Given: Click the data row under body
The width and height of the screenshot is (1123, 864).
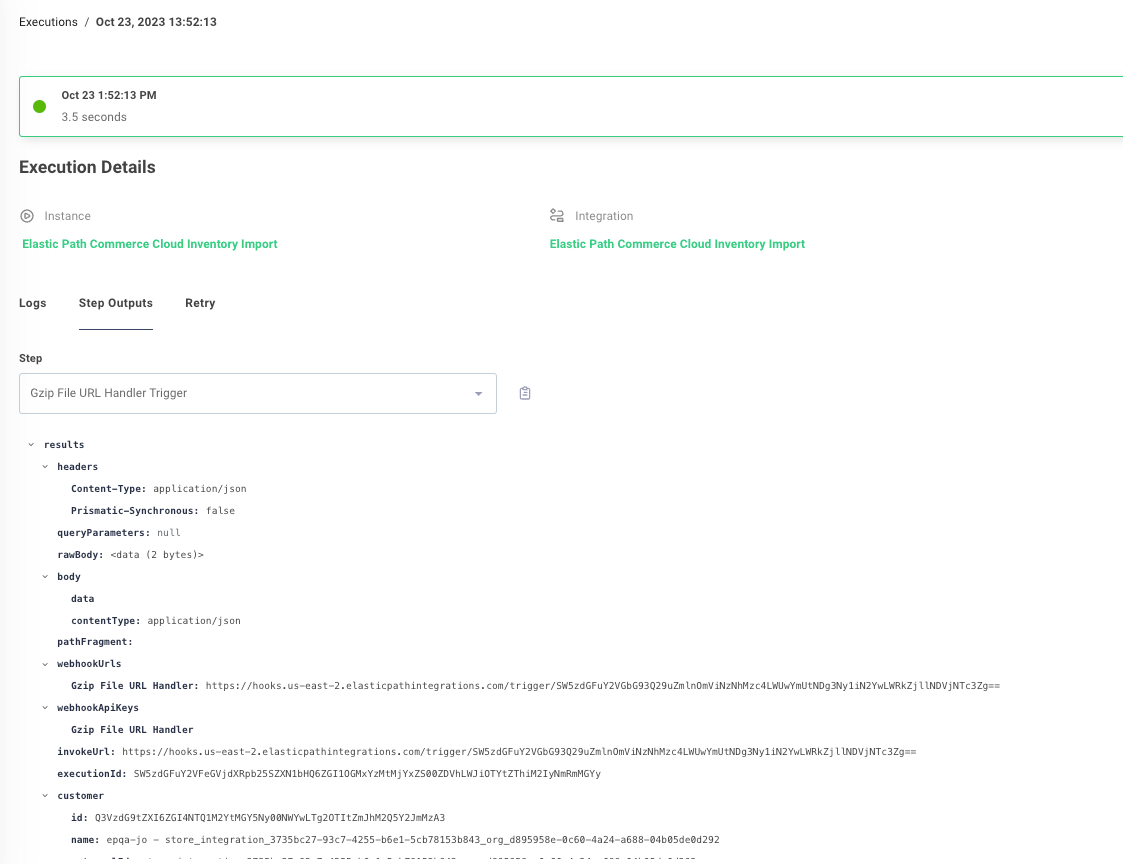Looking at the screenshot, I should [82, 599].
